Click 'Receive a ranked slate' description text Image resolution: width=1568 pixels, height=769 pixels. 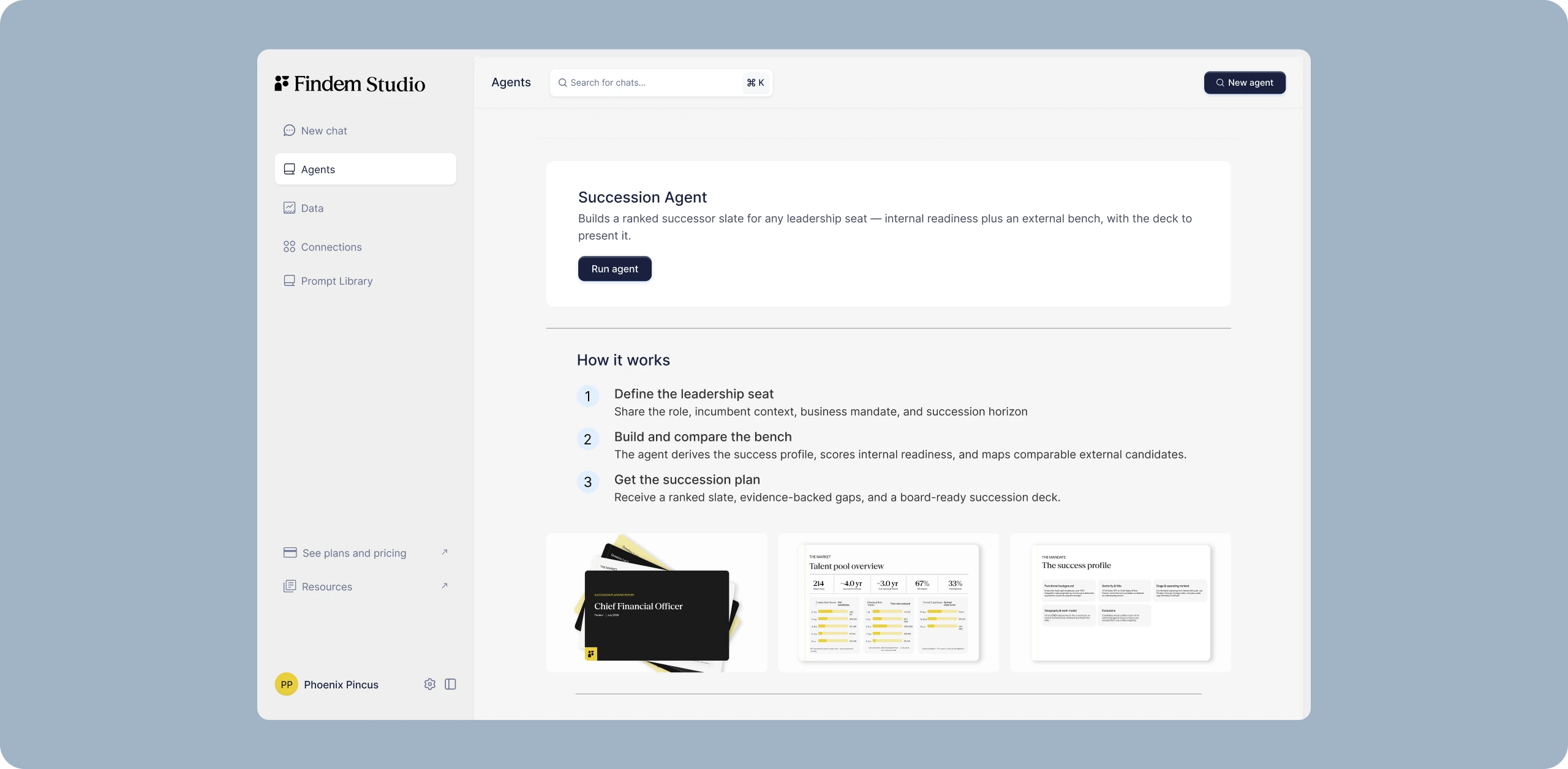(x=837, y=497)
